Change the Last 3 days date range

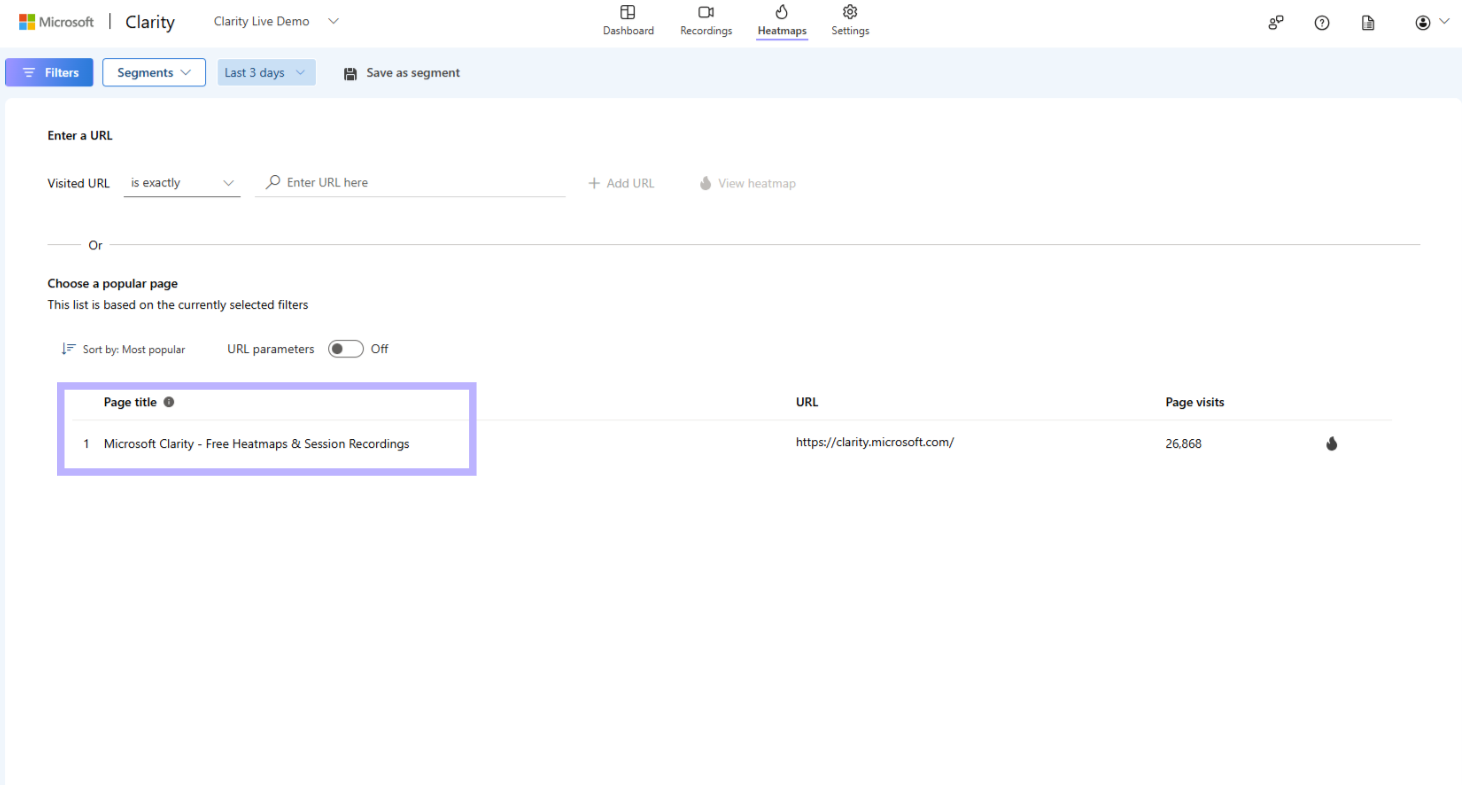click(x=266, y=72)
